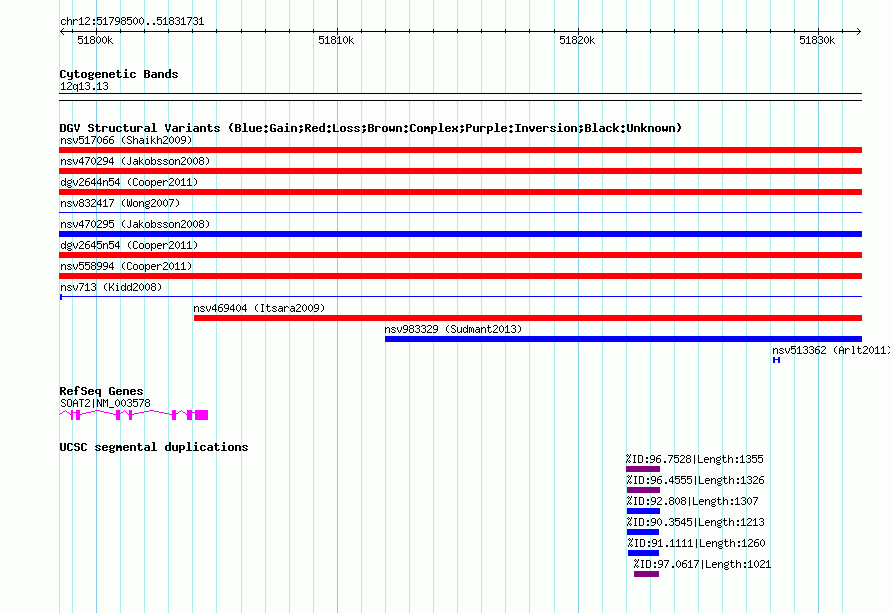
Task: Click the UCSC segmental duplications title
Action: click(x=154, y=447)
